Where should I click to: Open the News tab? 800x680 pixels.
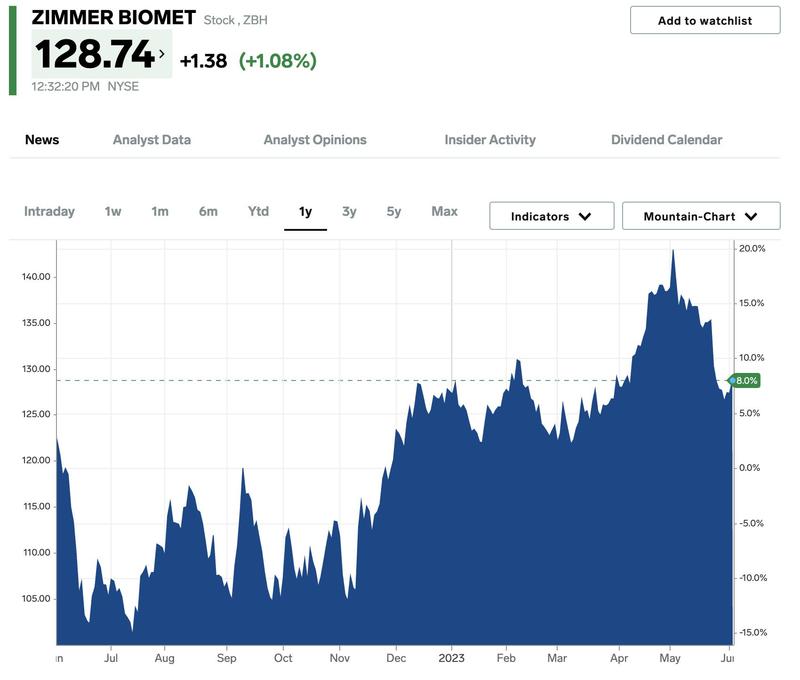pyautogui.click(x=42, y=140)
